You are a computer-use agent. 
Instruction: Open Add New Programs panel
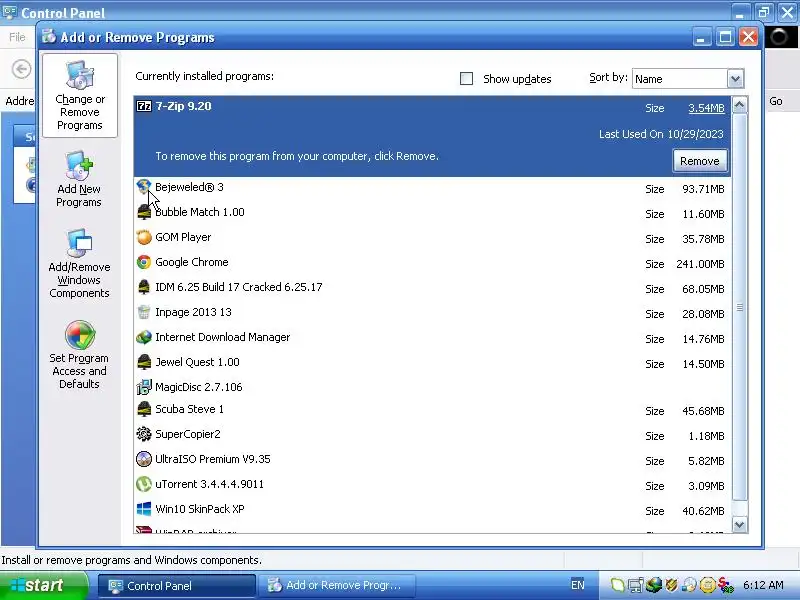tap(79, 179)
